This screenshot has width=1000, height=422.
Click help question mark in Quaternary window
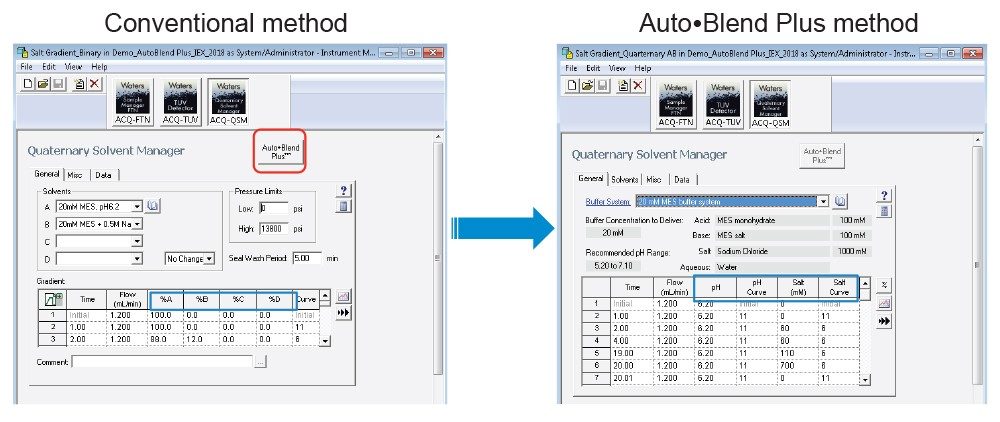884,196
